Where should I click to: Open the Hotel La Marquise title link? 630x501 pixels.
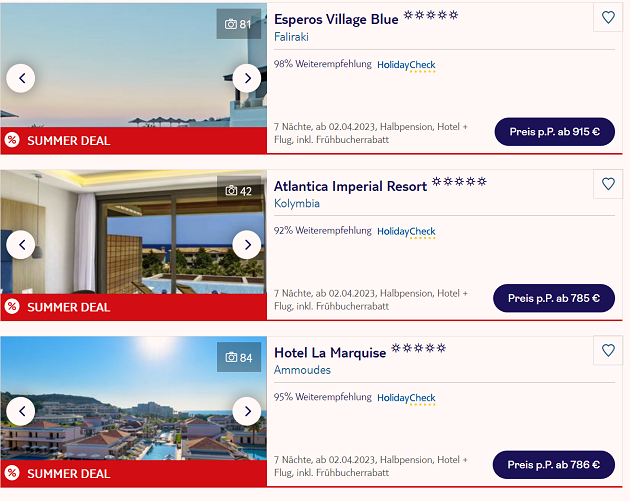[x=330, y=353]
